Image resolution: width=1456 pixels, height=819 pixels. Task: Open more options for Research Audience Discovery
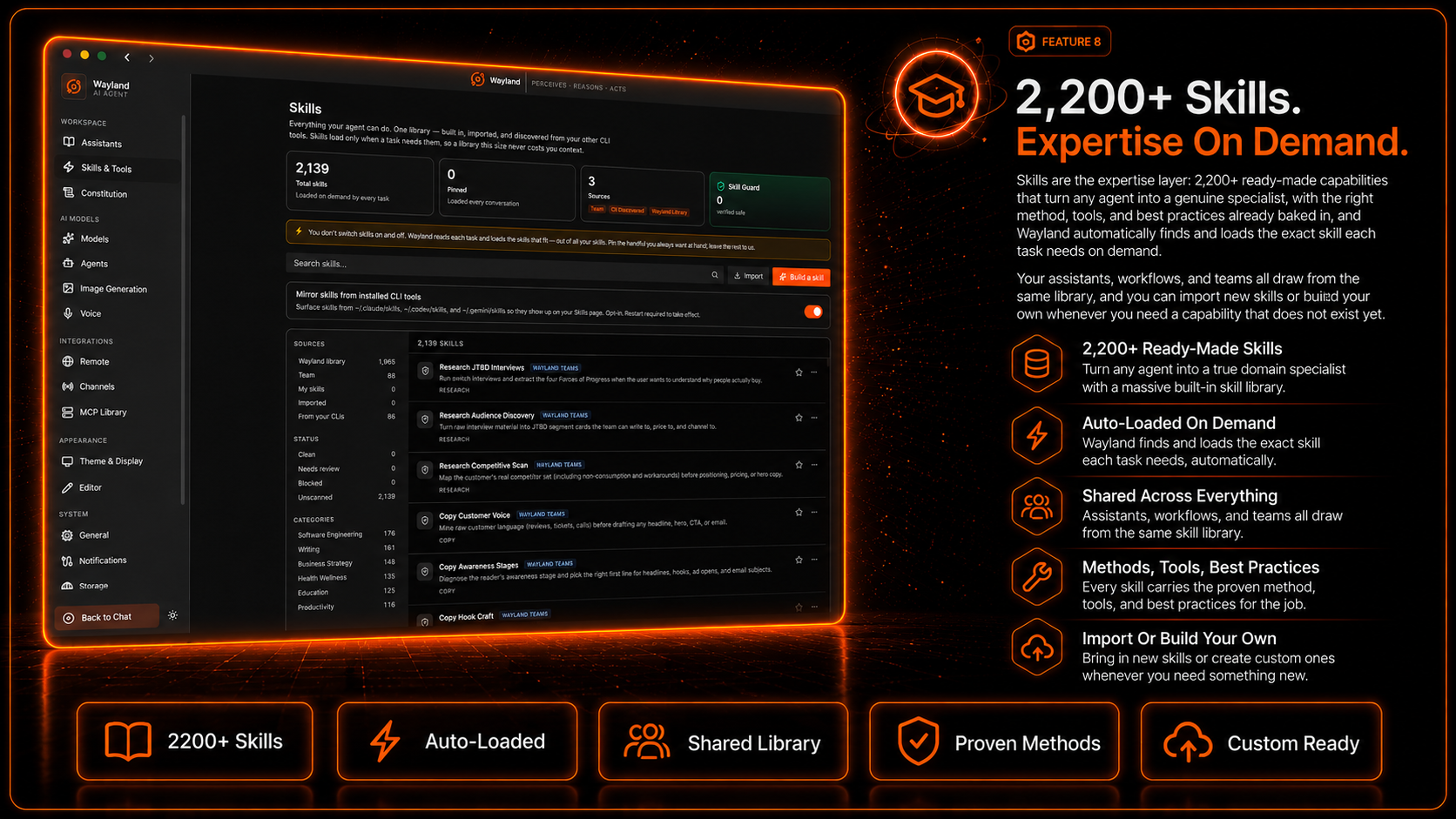[x=814, y=418]
